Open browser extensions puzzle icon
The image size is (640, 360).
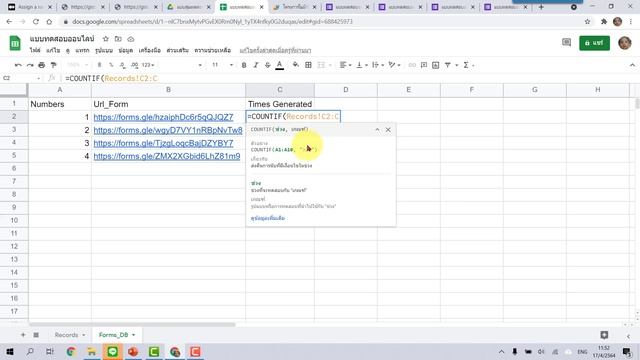click(604, 22)
